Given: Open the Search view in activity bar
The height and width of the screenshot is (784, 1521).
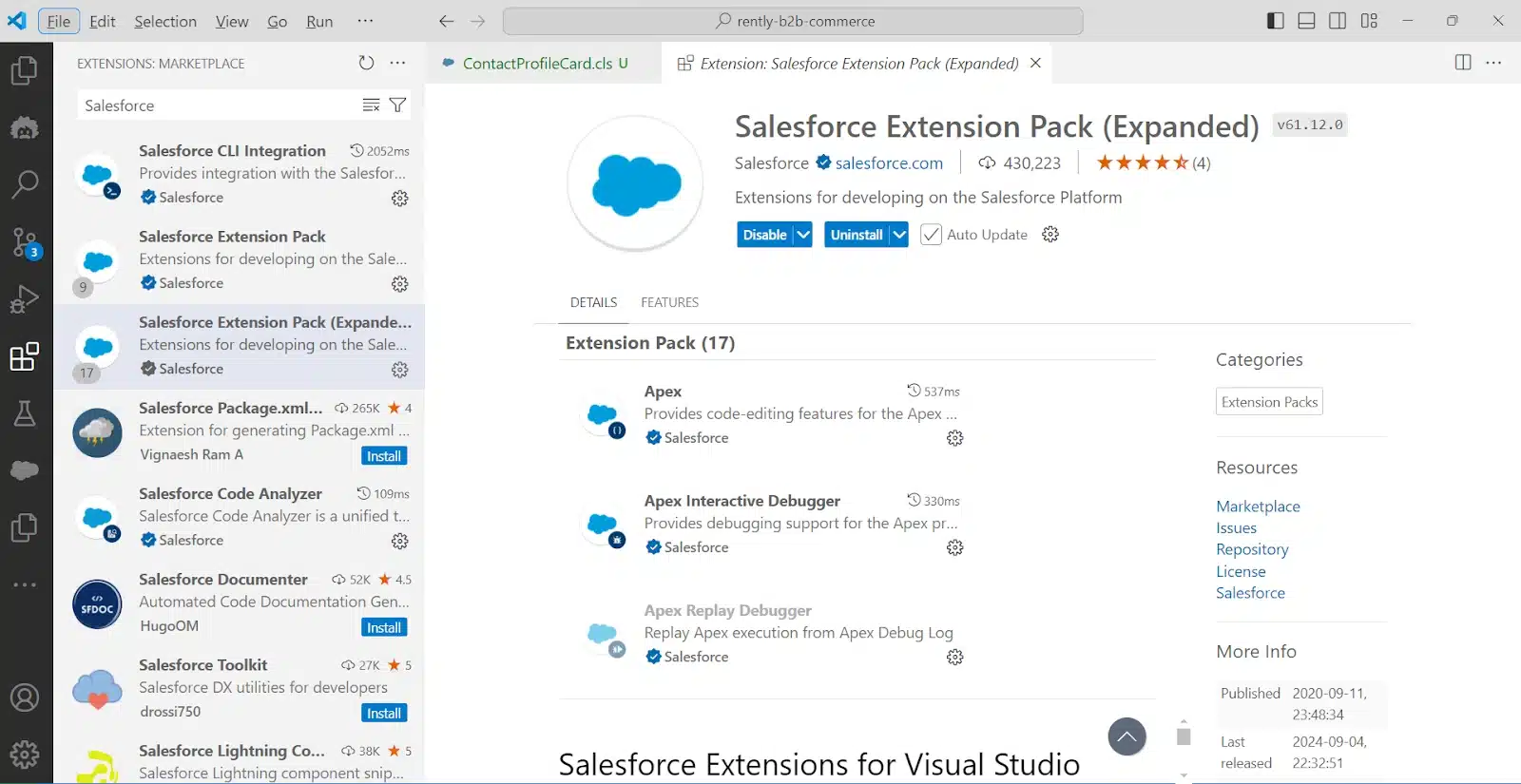Looking at the screenshot, I should (x=25, y=184).
